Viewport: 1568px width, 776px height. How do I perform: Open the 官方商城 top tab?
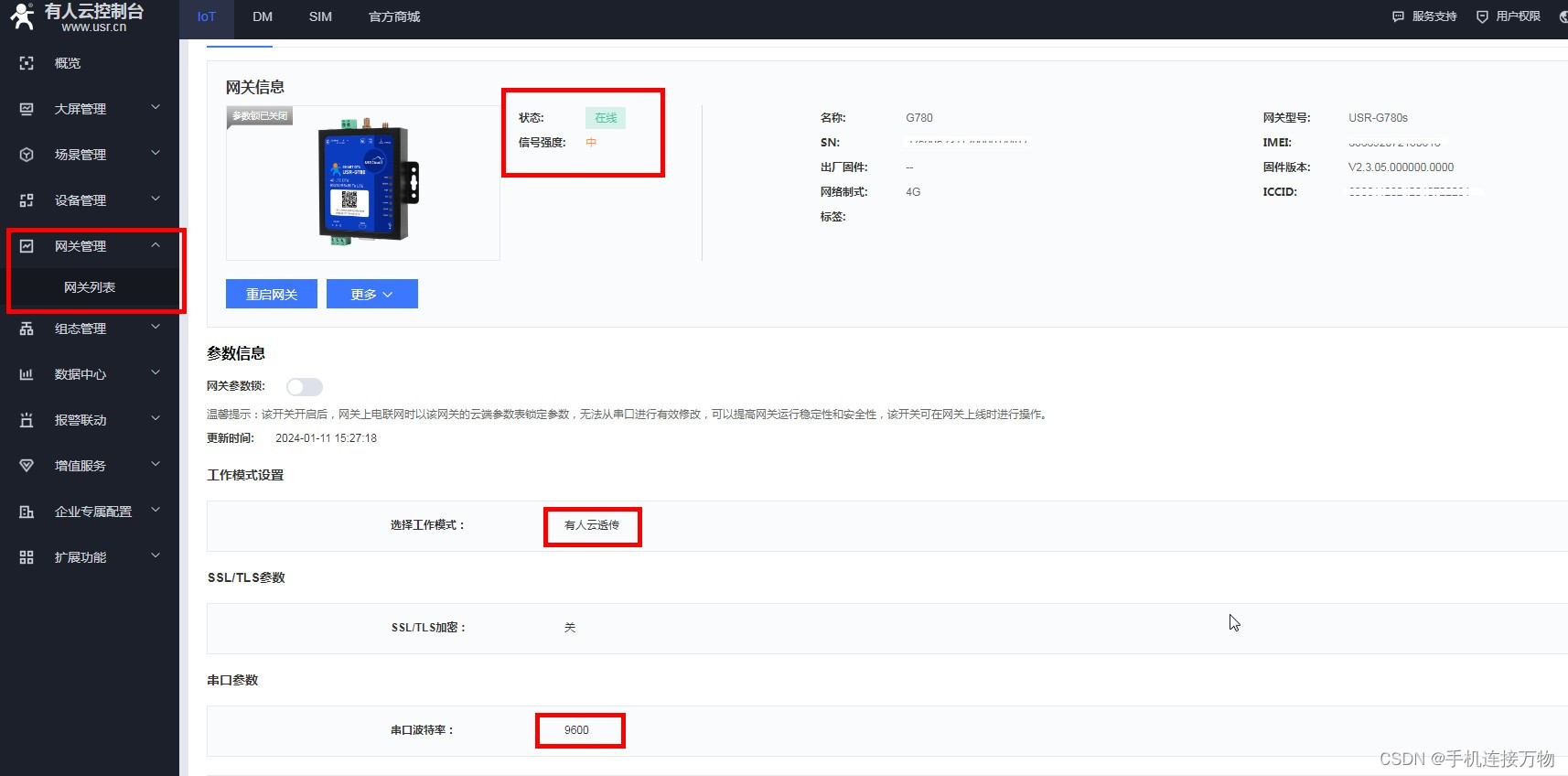coord(394,17)
